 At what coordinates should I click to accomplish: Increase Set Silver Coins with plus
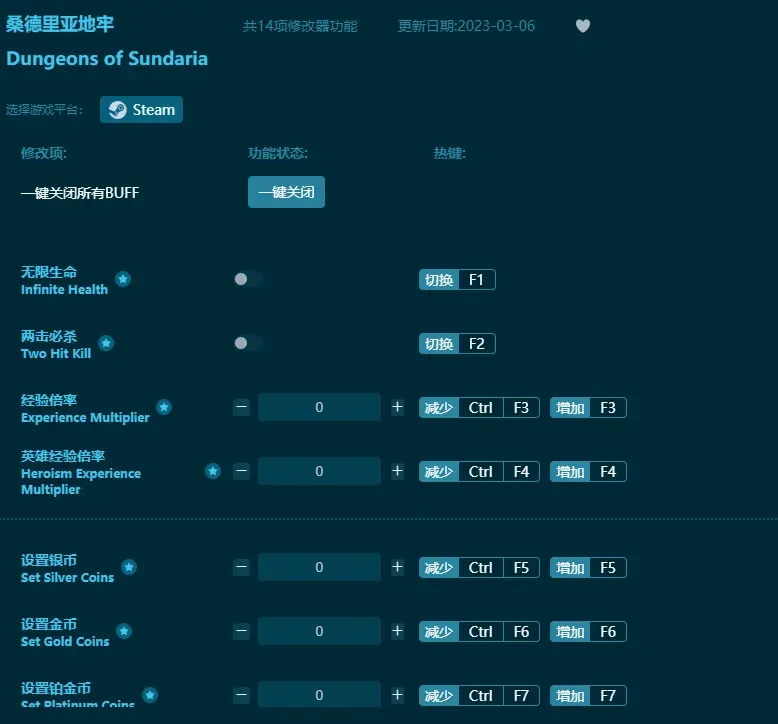[397, 567]
